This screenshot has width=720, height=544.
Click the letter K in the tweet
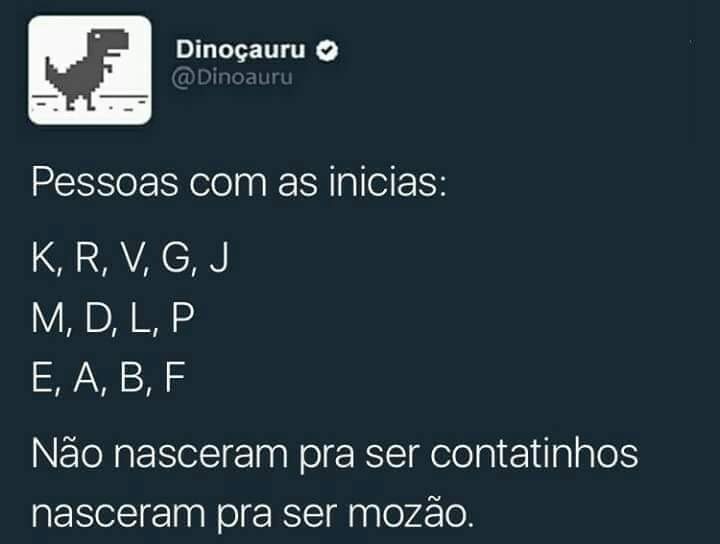coord(43,257)
